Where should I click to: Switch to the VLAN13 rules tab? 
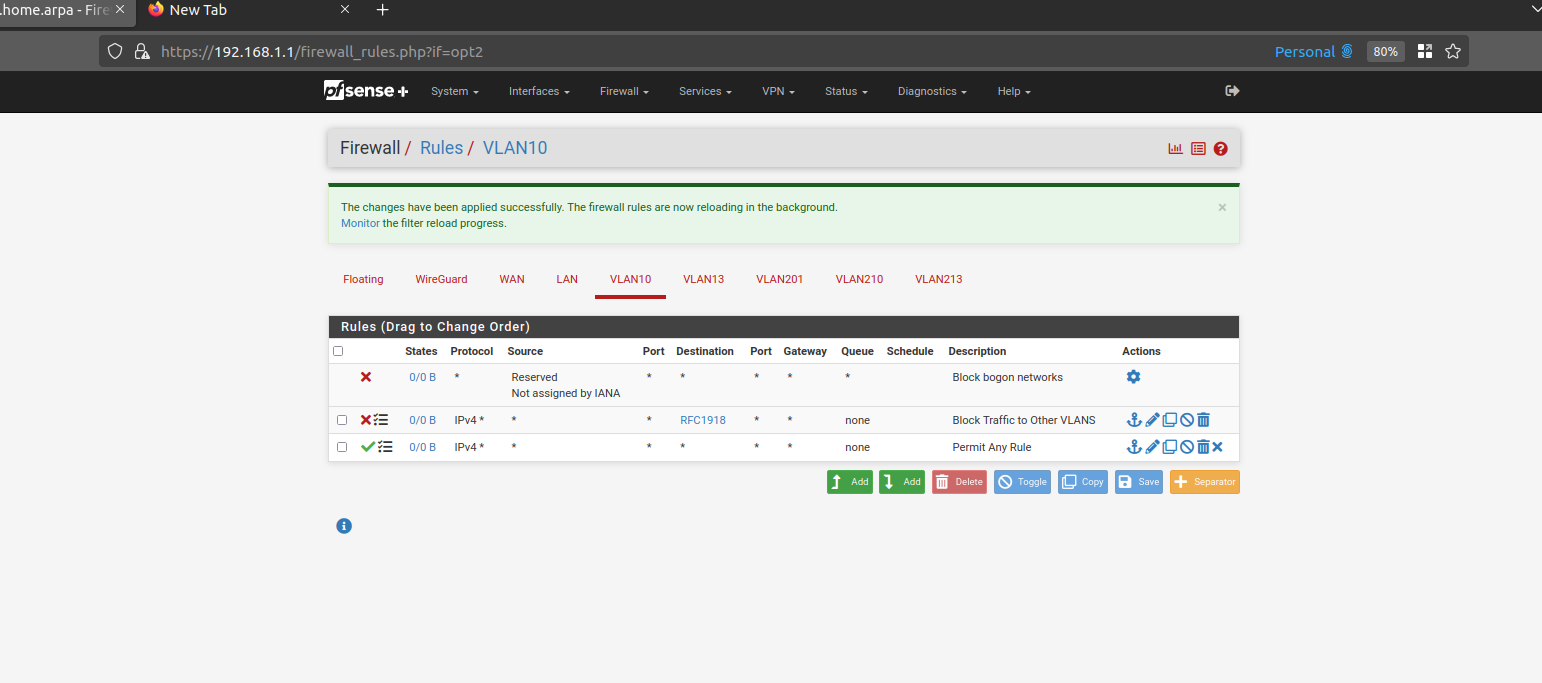tap(703, 279)
